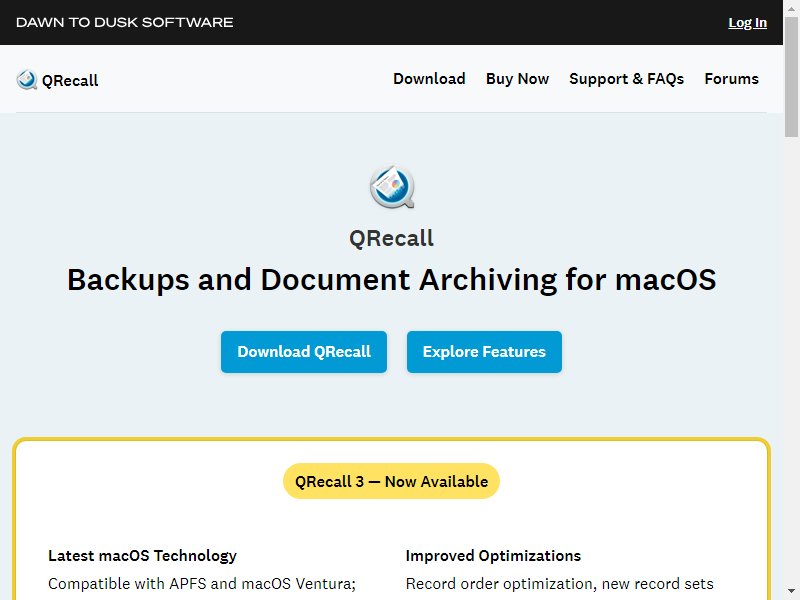
Task: Click the Improved Optimizations heading
Action: click(x=493, y=556)
